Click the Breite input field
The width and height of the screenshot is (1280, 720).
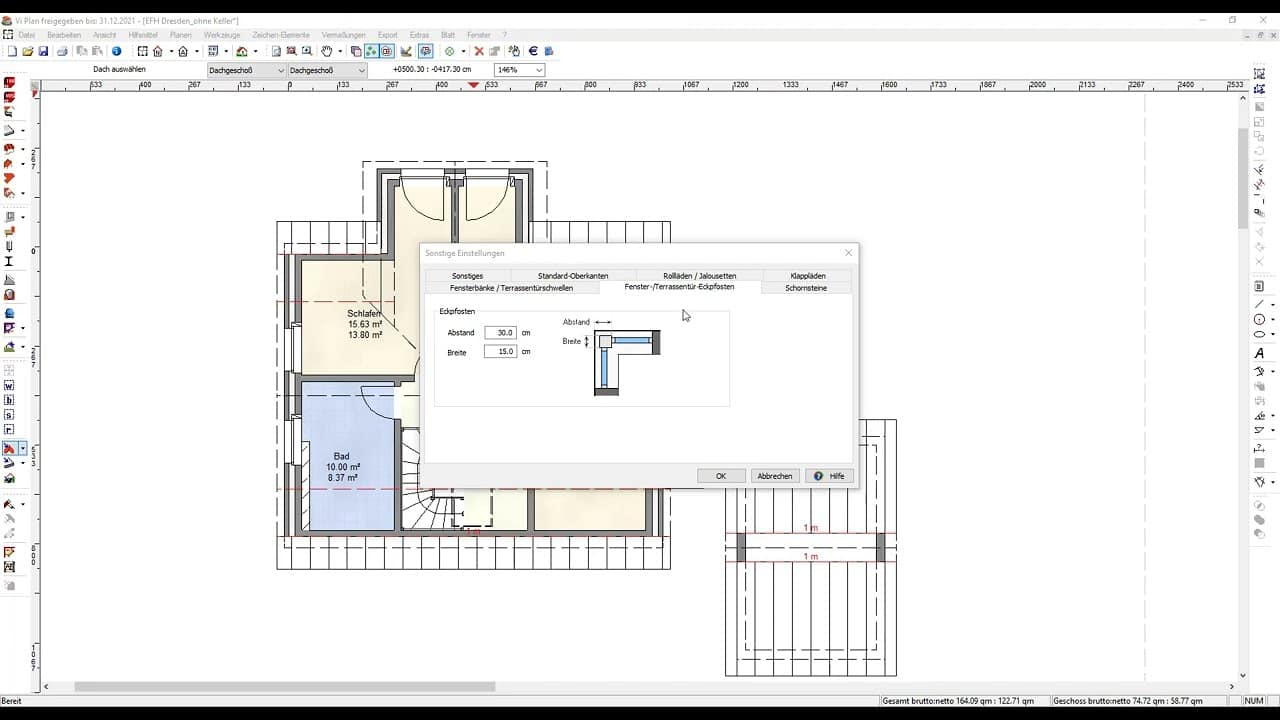point(500,352)
